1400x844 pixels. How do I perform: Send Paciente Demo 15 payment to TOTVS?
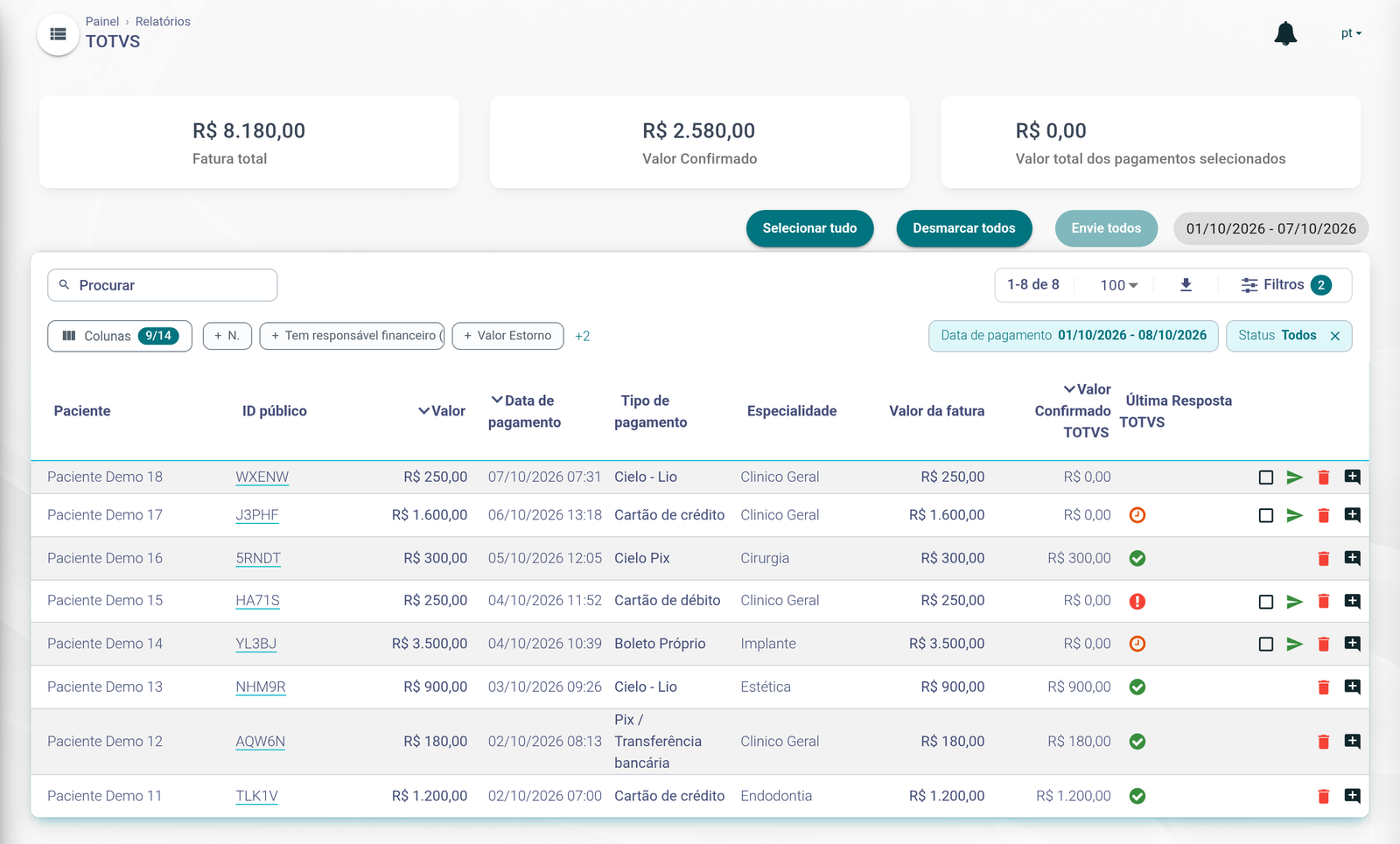click(1295, 602)
